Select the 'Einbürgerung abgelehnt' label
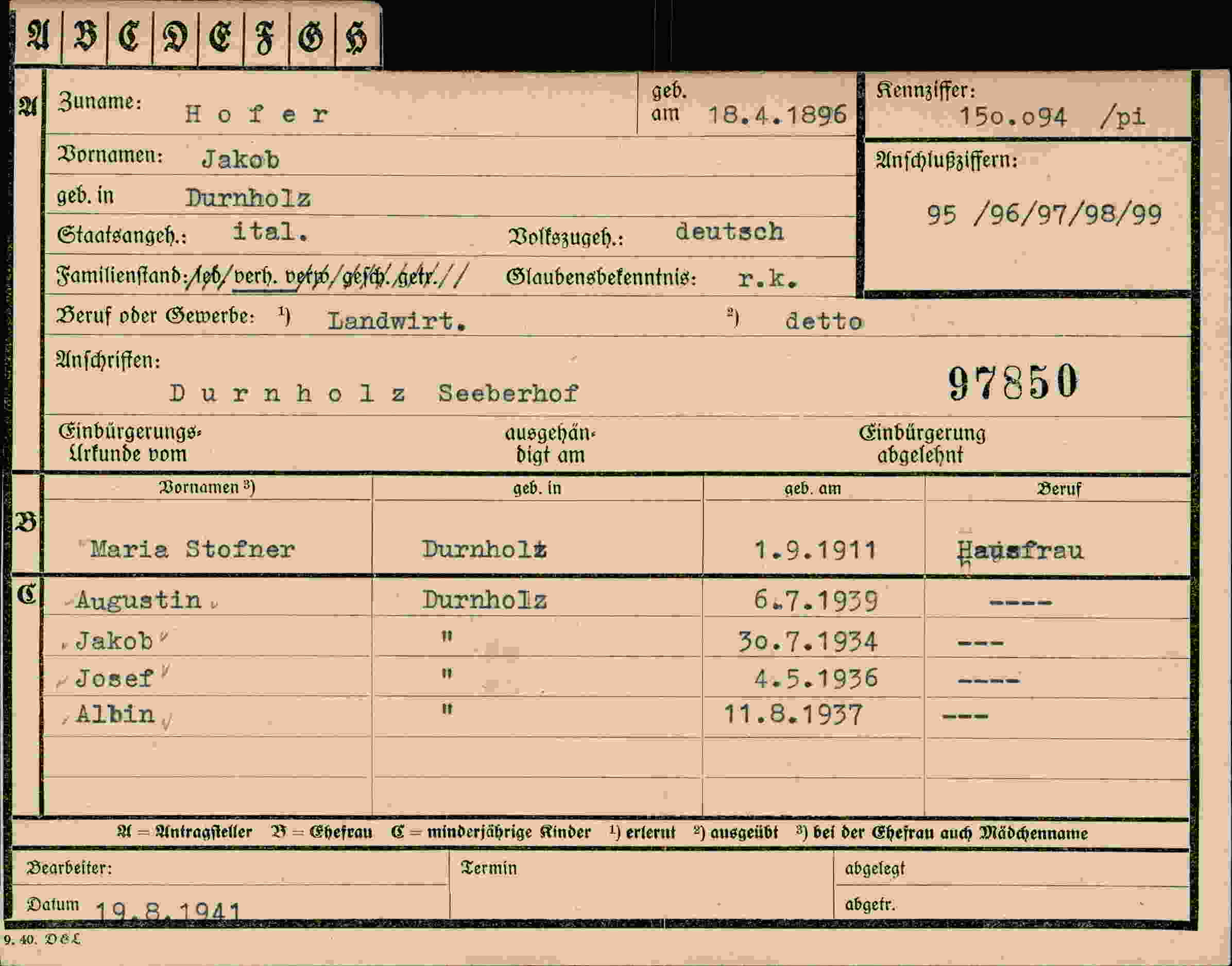The height and width of the screenshot is (966, 1232). [x=922, y=444]
